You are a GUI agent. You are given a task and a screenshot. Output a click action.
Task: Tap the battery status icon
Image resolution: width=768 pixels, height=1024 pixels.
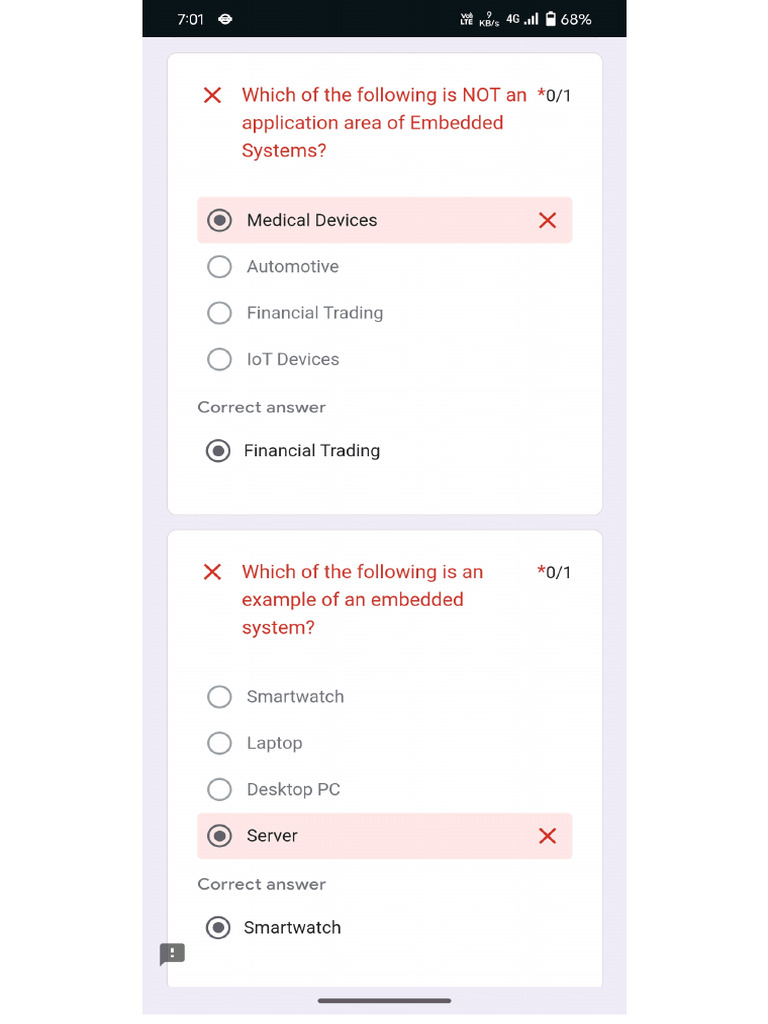point(550,19)
